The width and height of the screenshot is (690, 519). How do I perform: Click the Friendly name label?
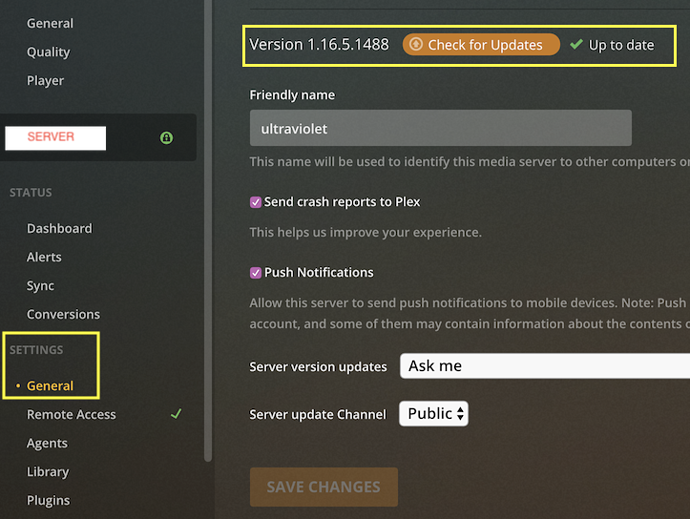click(292, 95)
